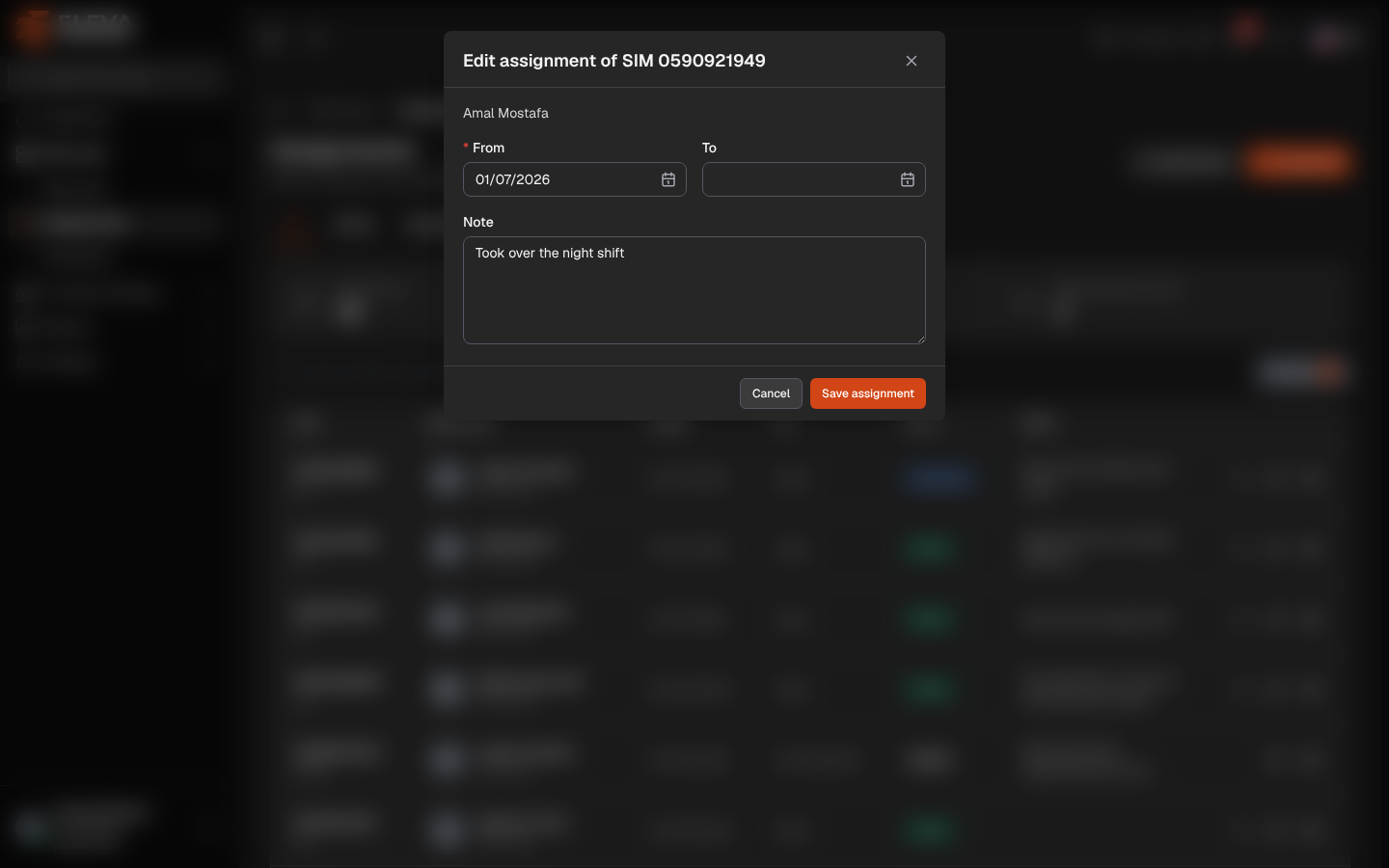Image resolution: width=1389 pixels, height=868 pixels.
Task: Click the Note field label
Action: (478, 222)
